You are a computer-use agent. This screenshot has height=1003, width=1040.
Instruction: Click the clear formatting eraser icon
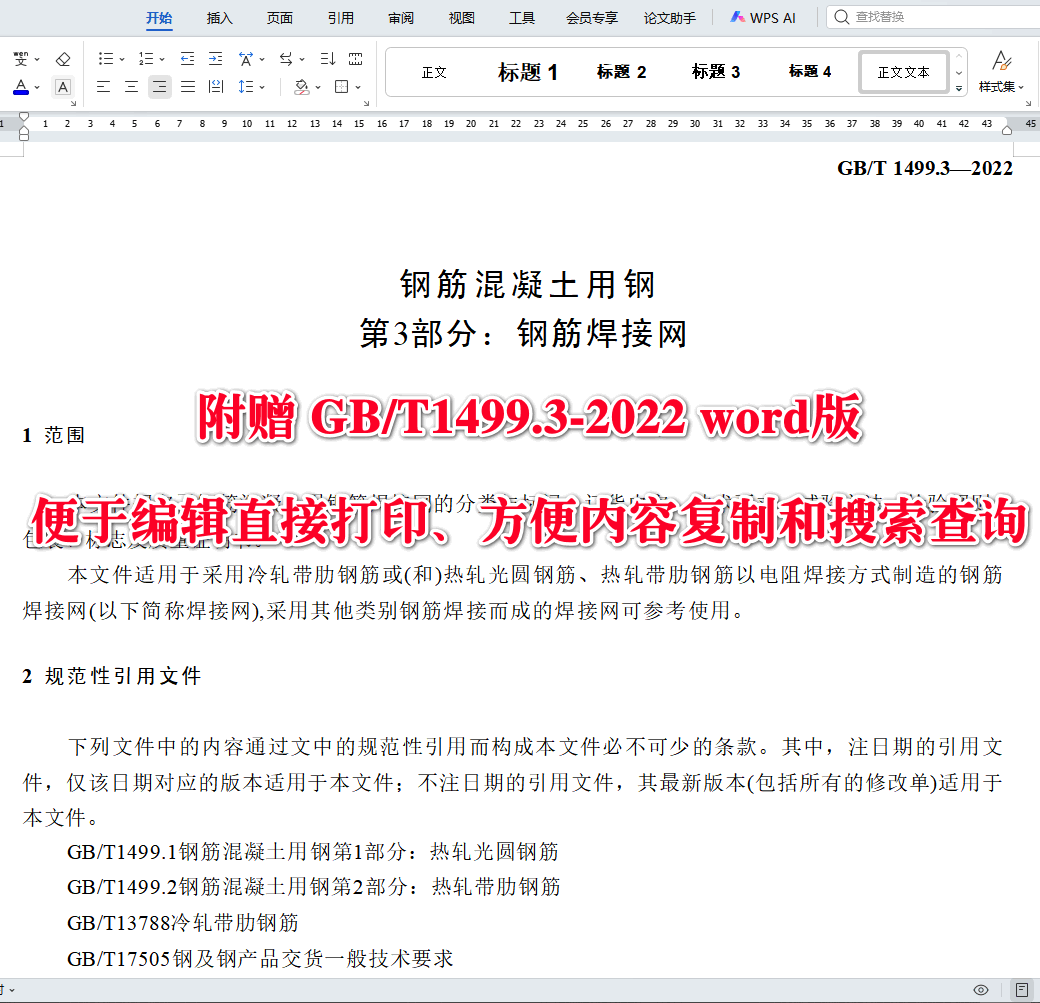(x=63, y=59)
